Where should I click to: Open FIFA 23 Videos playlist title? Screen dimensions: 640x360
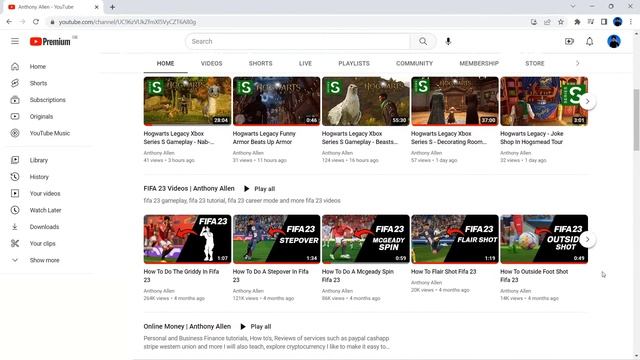pyautogui.click(x=189, y=189)
